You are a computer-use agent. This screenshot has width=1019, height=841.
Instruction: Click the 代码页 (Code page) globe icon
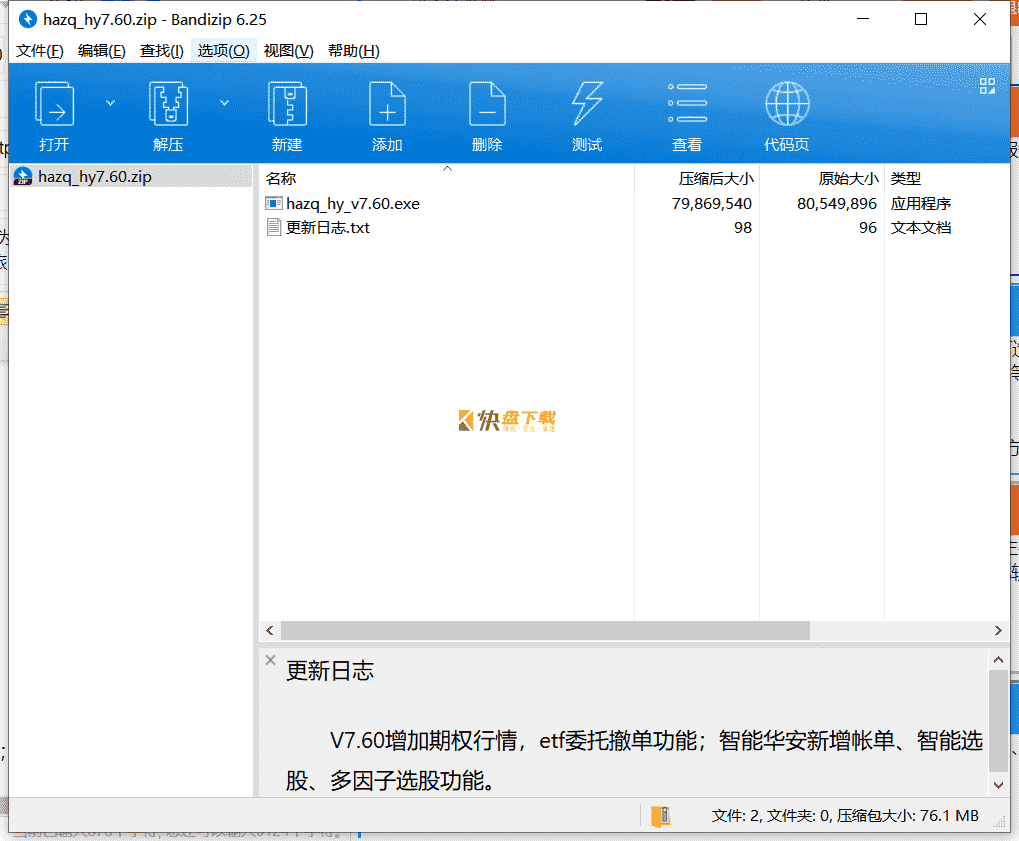coord(787,104)
